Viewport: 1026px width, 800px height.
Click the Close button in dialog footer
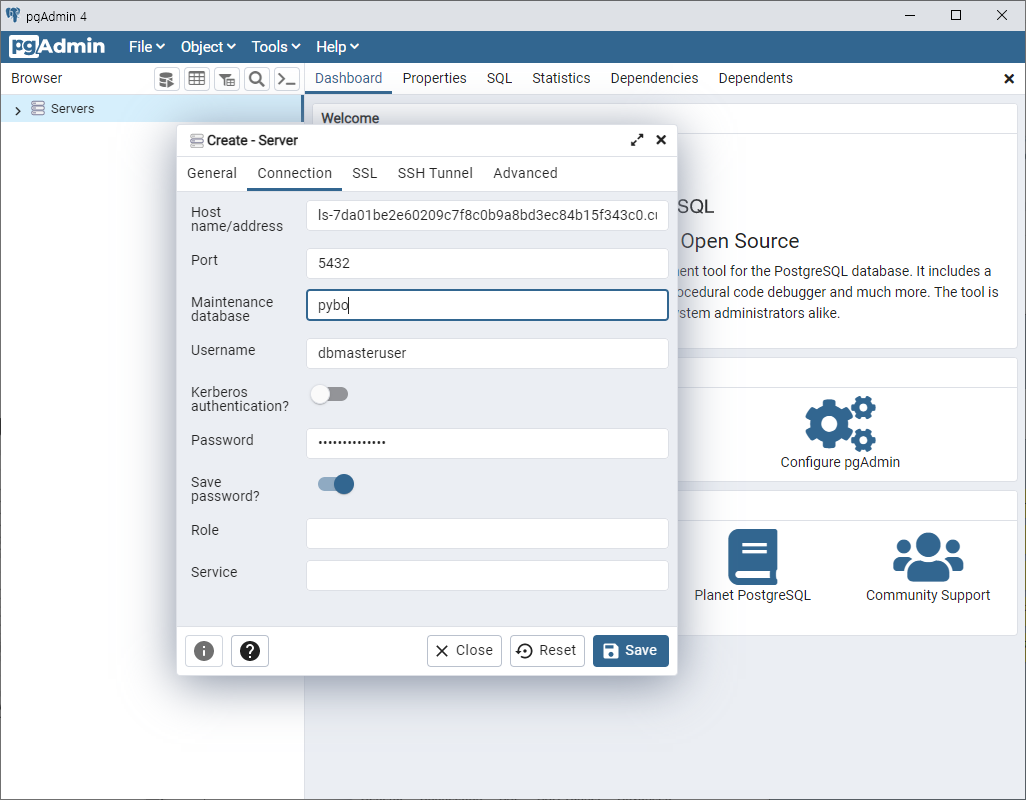click(x=465, y=651)
